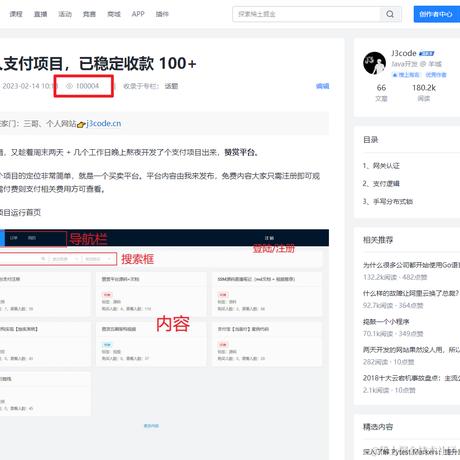
Task: Open the 竞赛 nav item
Action: 89,14
